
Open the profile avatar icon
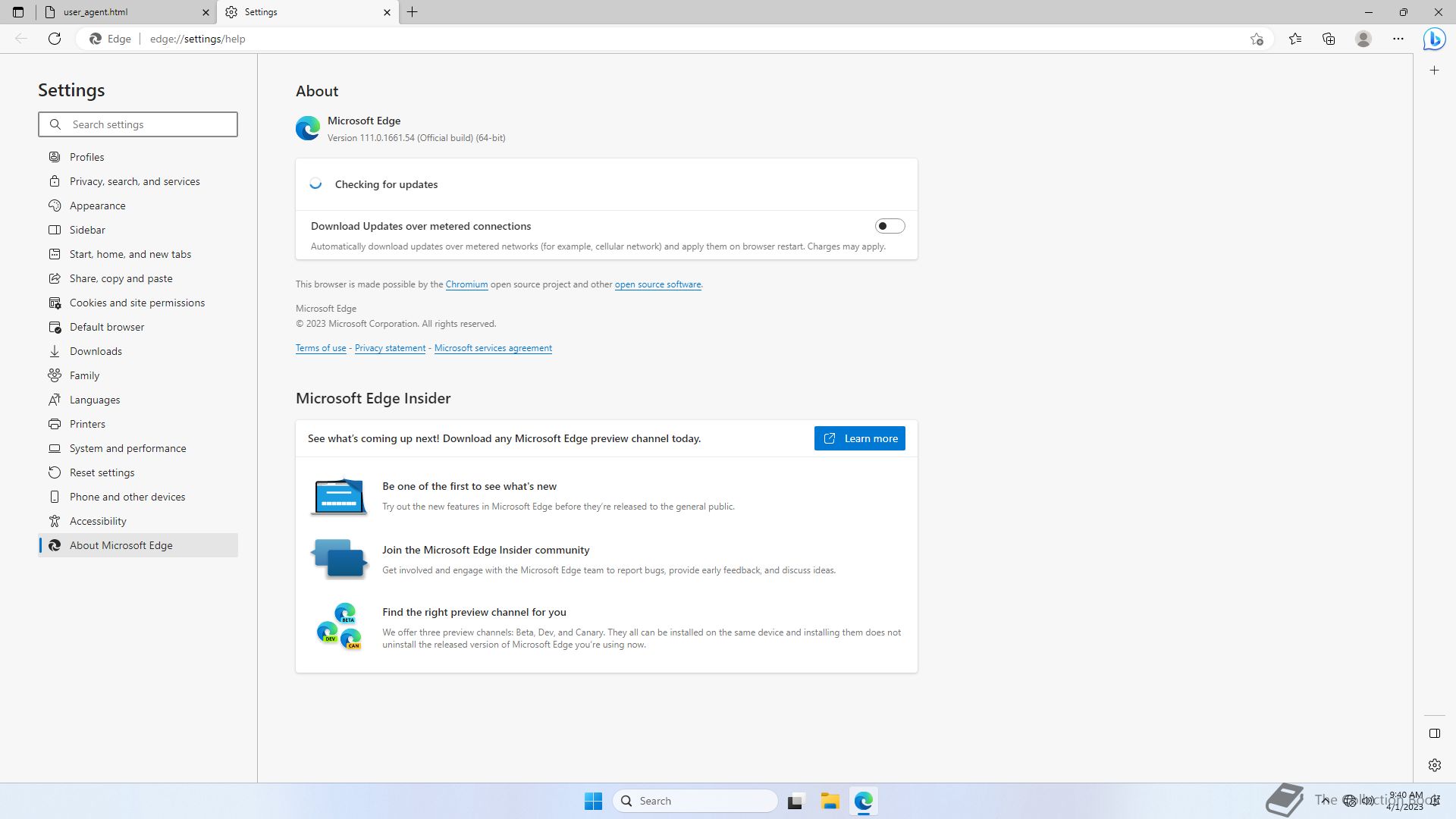coord(1363,39)
